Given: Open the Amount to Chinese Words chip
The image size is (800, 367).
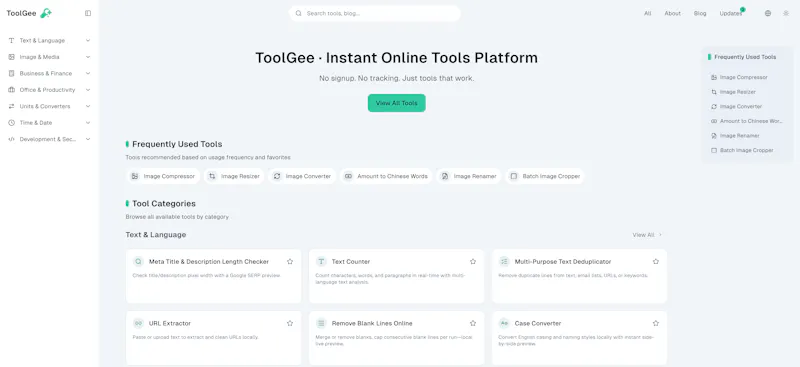Looking at the screenshot, I should [386, 176].
